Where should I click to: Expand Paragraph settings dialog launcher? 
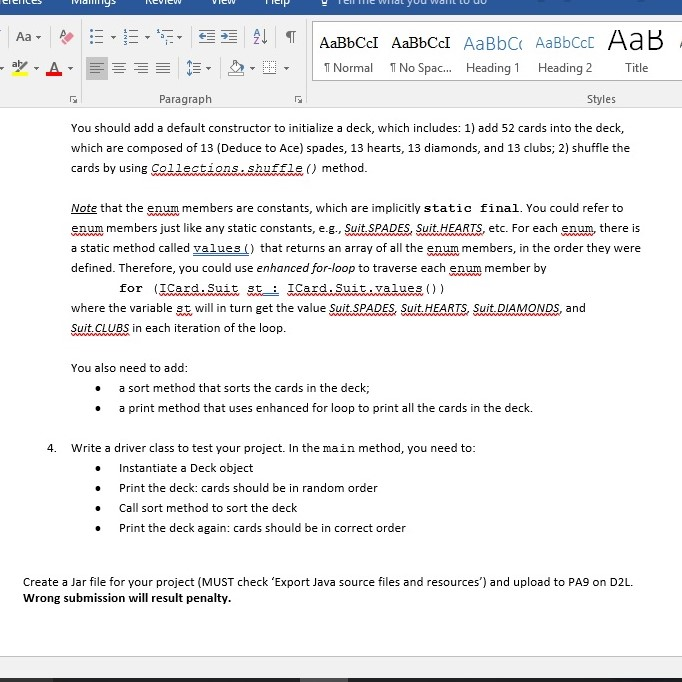click(x=296, y=99)
